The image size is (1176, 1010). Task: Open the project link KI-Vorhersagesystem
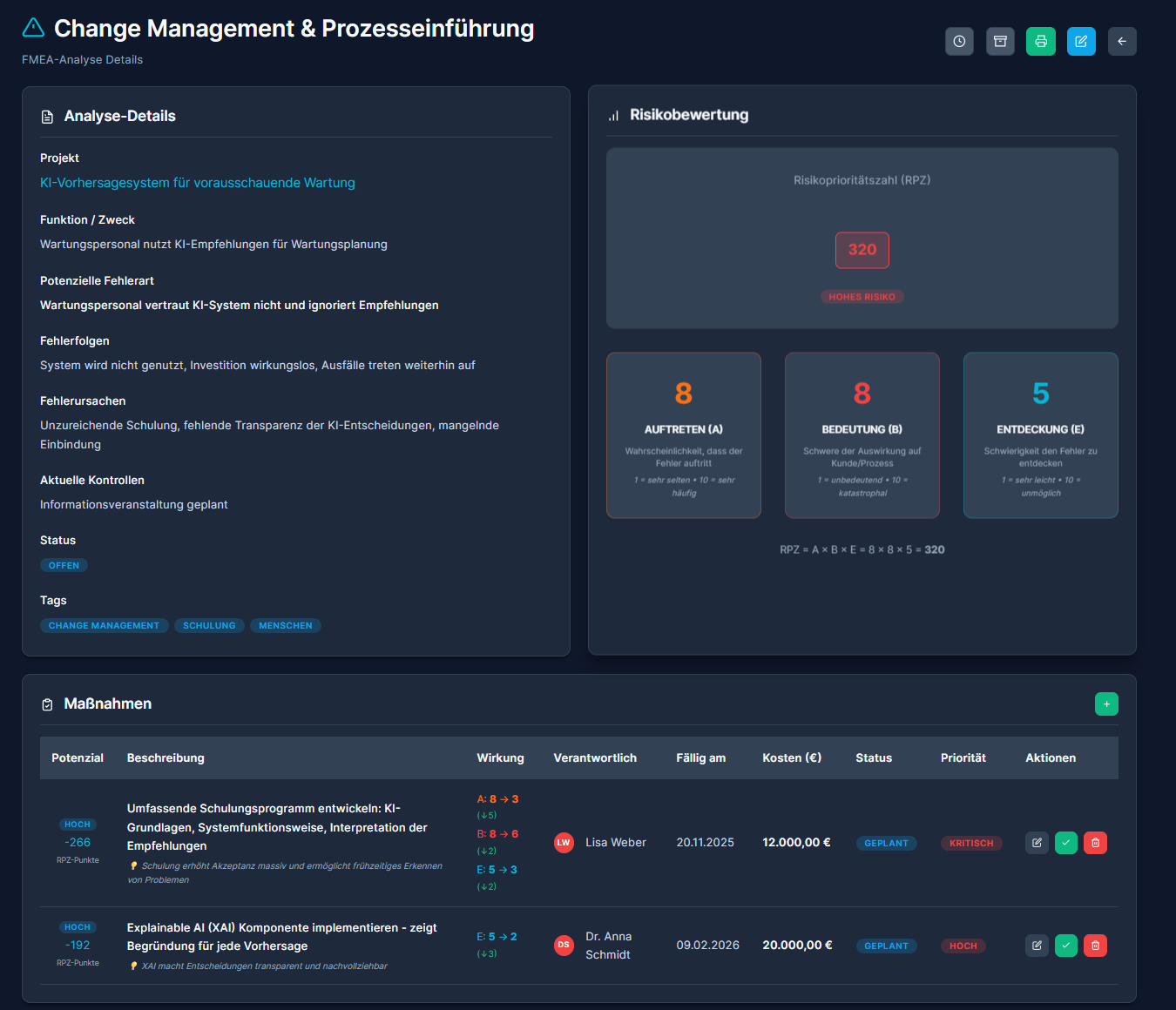click(x=197, y=183)
